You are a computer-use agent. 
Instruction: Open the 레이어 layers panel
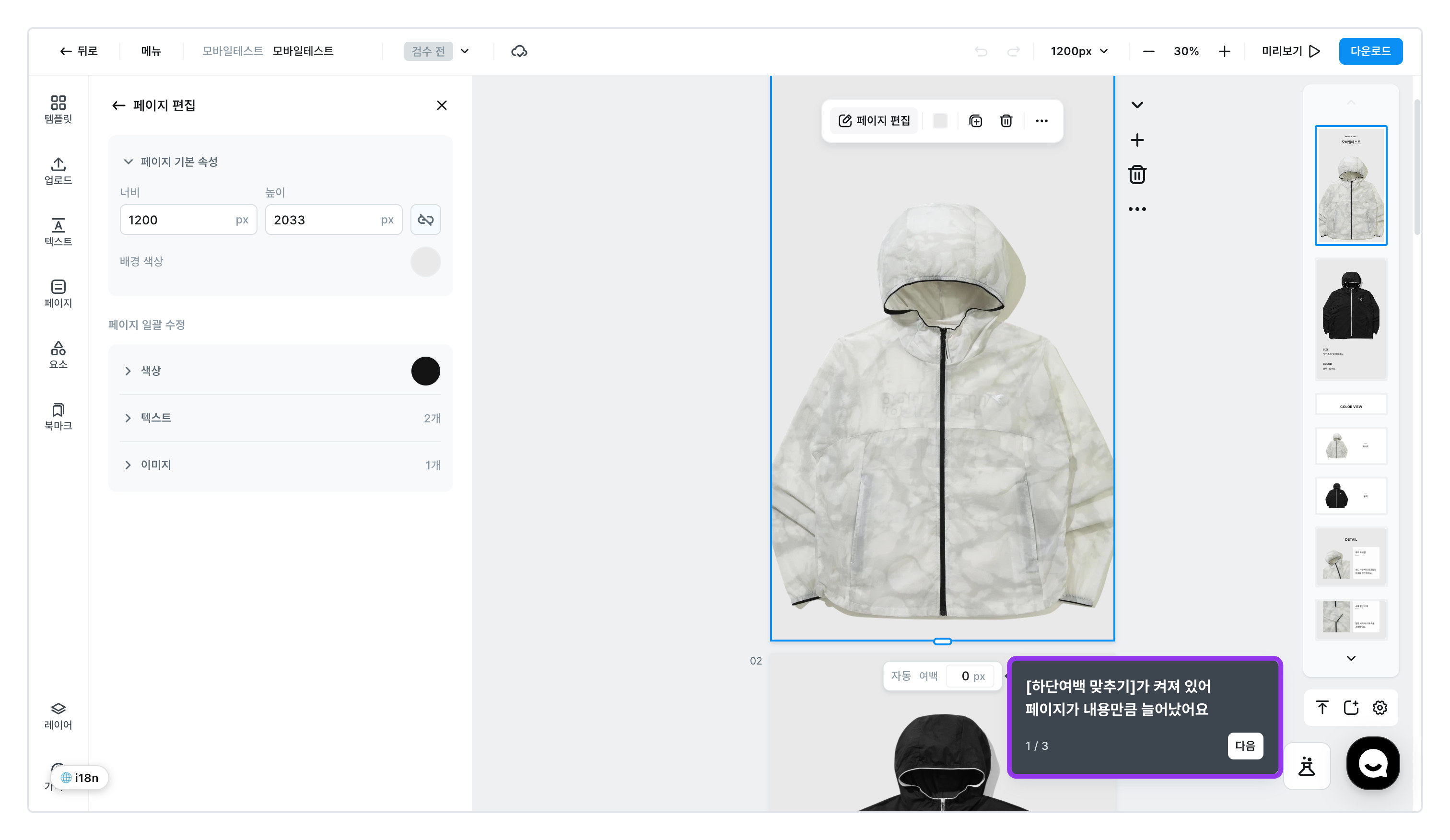[58, 716]
